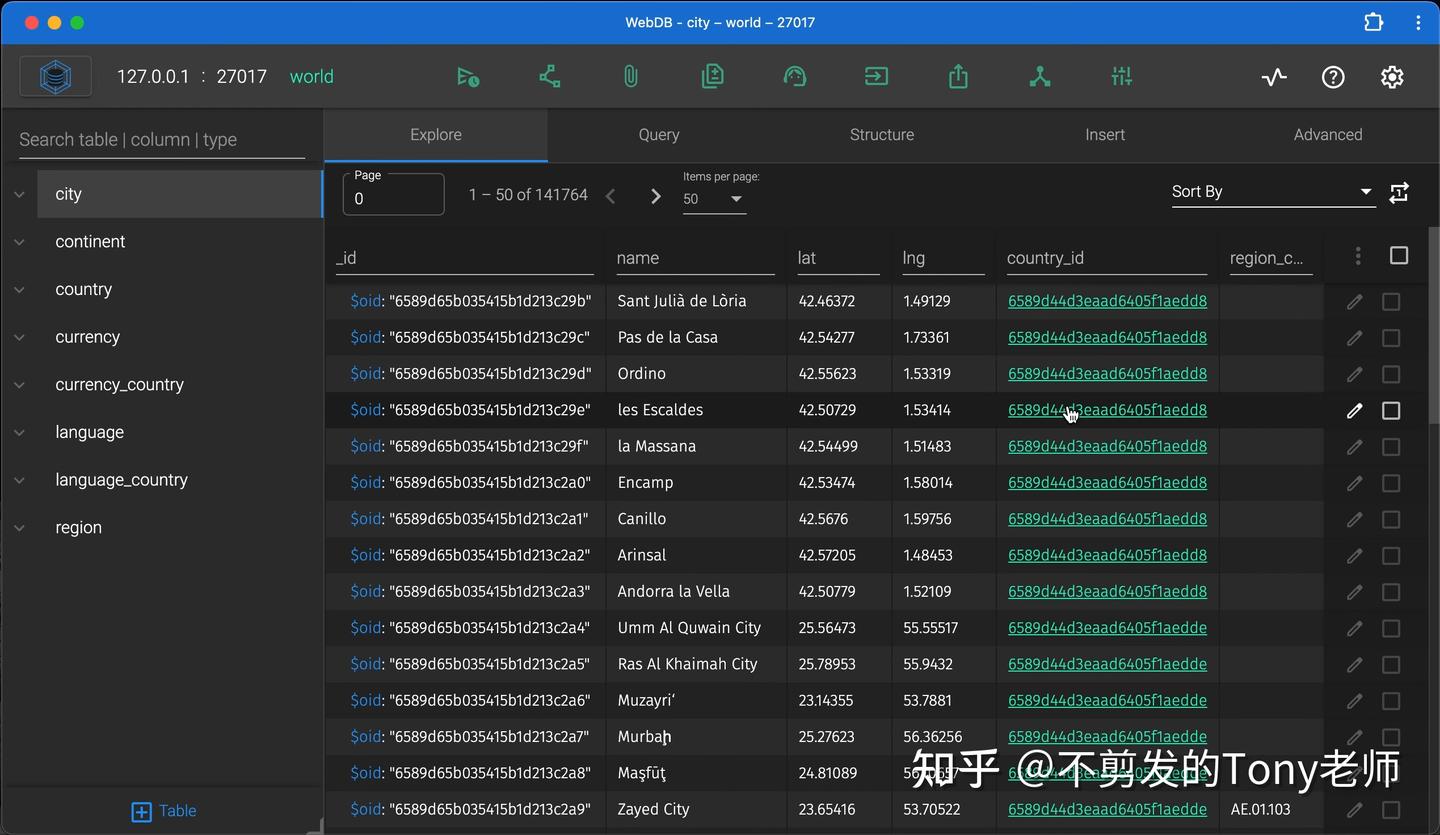The height and width of the screenshot is (835, 1440).
Task: Check the select-all checkbox in the table header
Action: tap(1398, 256)
